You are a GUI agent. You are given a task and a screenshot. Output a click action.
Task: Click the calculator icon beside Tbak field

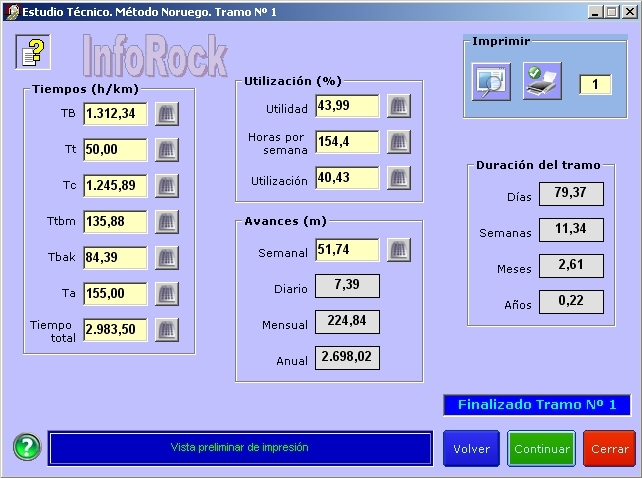[167, 257]
